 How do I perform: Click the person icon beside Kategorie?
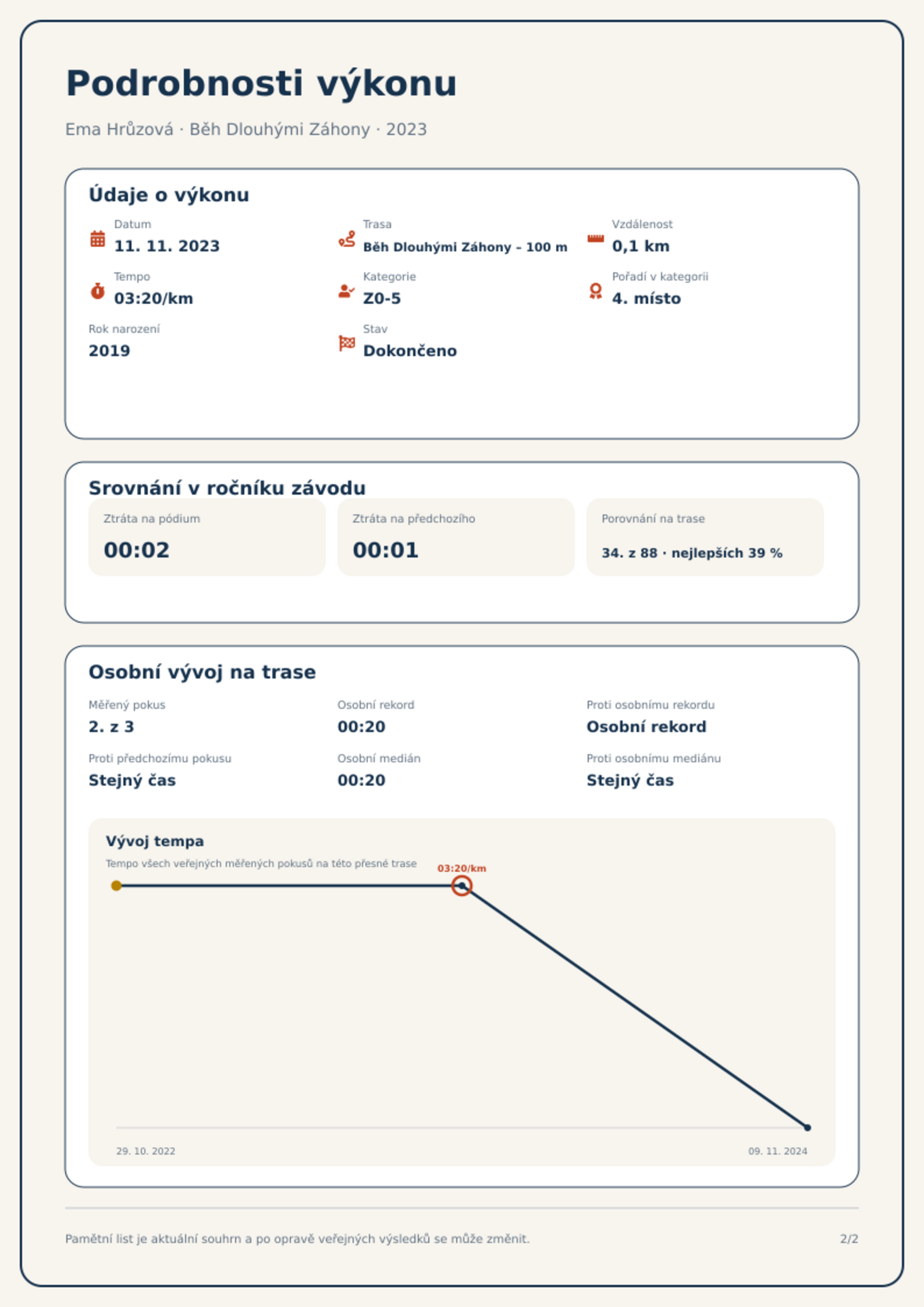346,291
